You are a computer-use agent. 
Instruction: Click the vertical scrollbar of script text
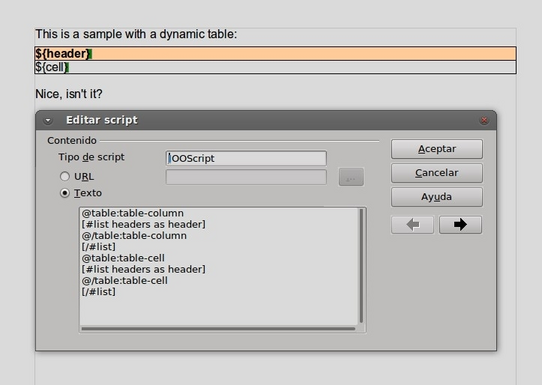point(362,265)
